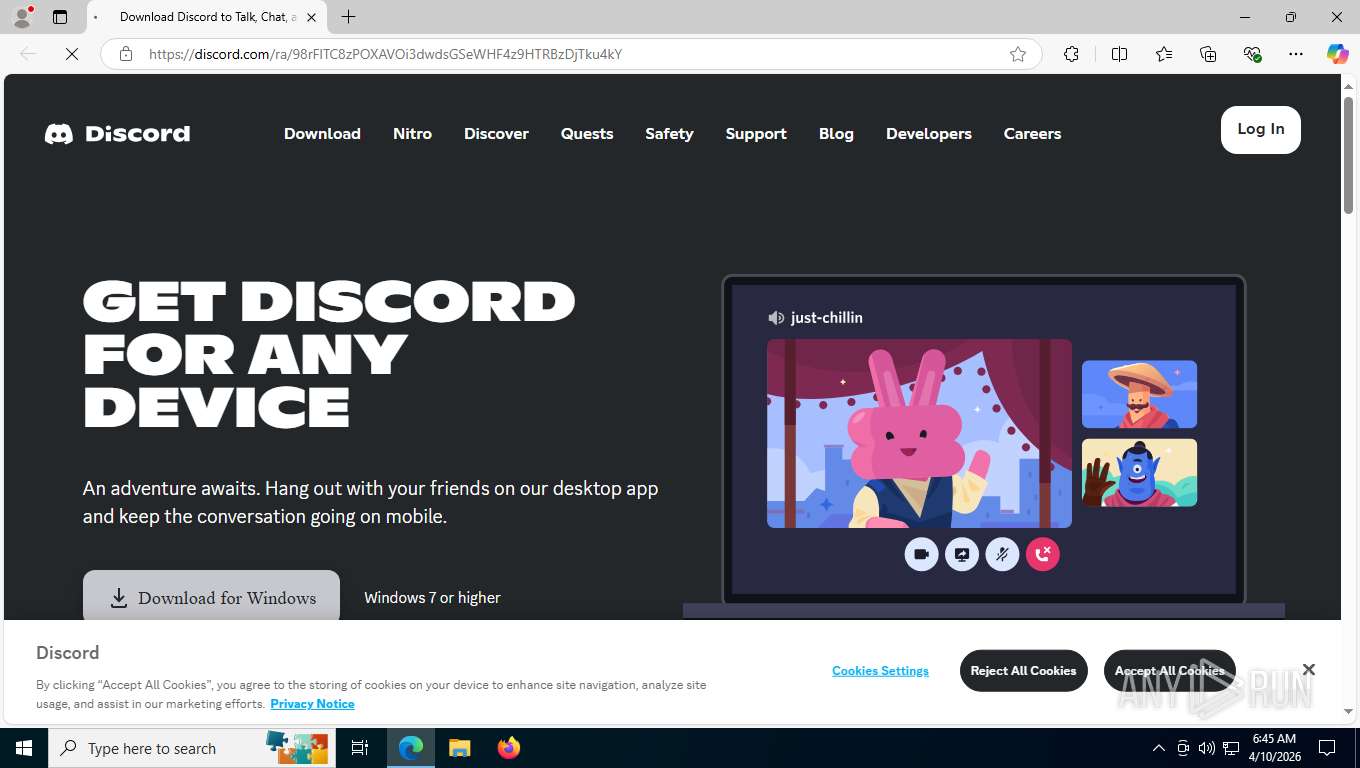Click Accept All Cookies button
The width and height of the screenshot is (1360, 768).
tap(1169, 671)
